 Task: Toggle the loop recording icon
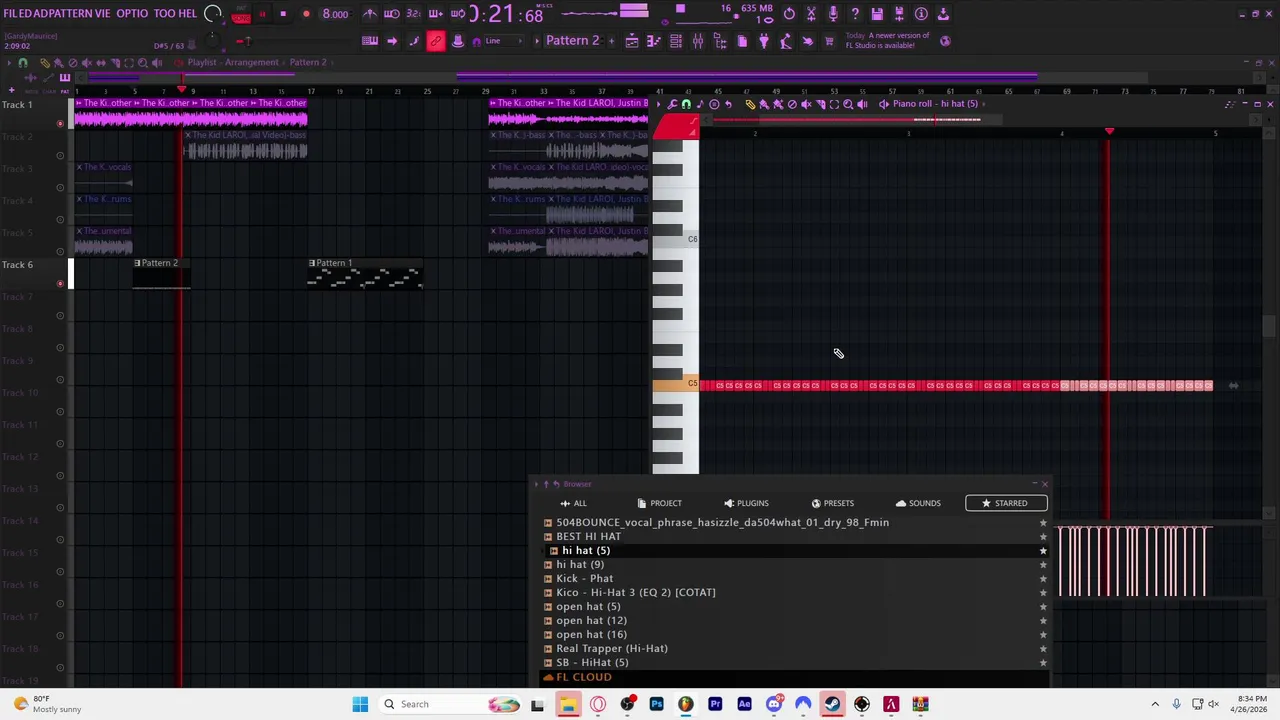pyautogui.click(x=457, y=14)
